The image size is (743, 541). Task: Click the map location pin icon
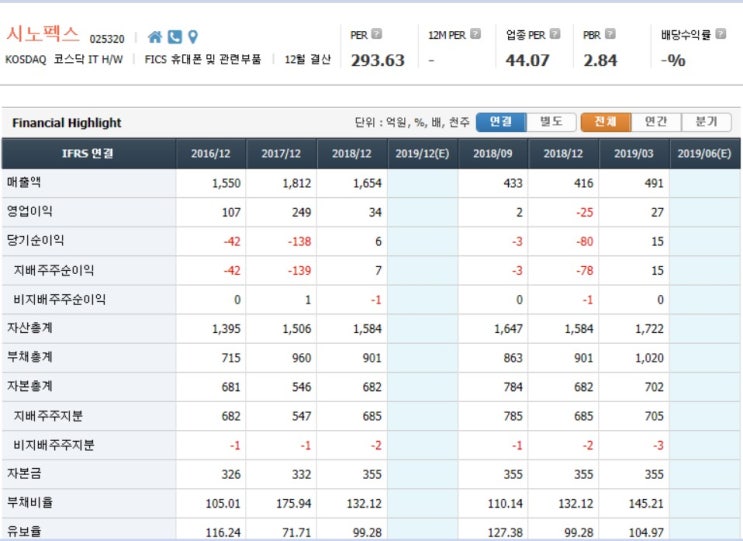(193, 36)
